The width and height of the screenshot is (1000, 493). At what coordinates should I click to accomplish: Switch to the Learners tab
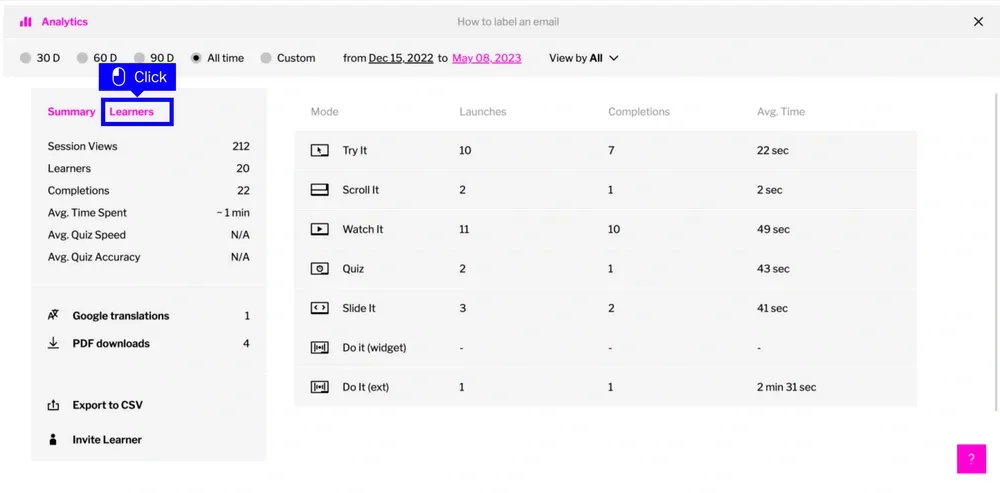(x=131, y=112)
